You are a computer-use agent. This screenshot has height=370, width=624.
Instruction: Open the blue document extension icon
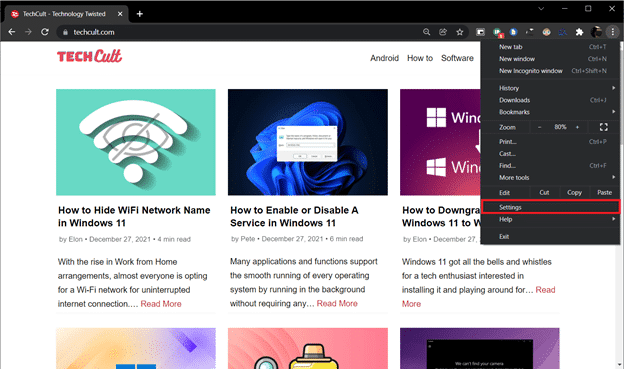coord(513,32)
